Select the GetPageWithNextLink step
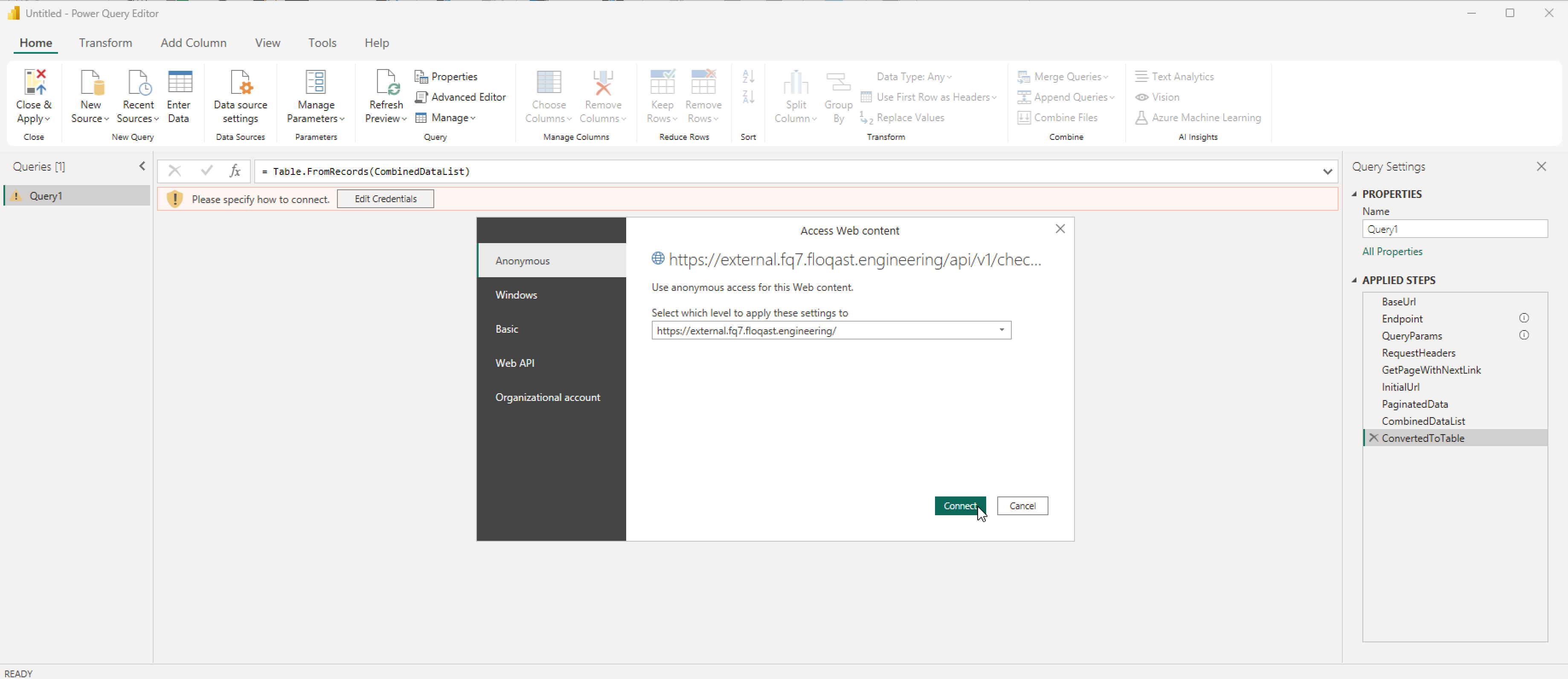 click(x=1455, y=370)
